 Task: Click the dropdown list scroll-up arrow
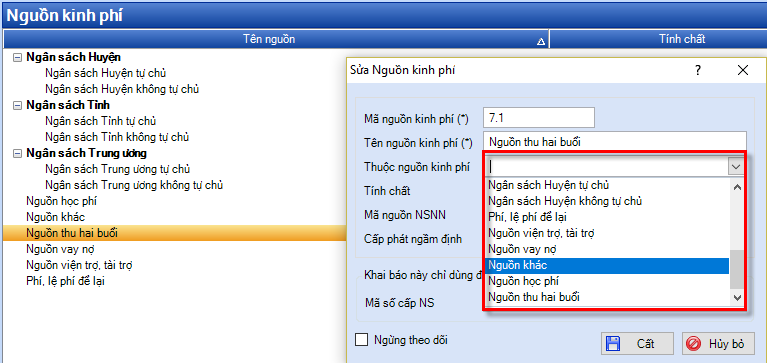point(737,187)
